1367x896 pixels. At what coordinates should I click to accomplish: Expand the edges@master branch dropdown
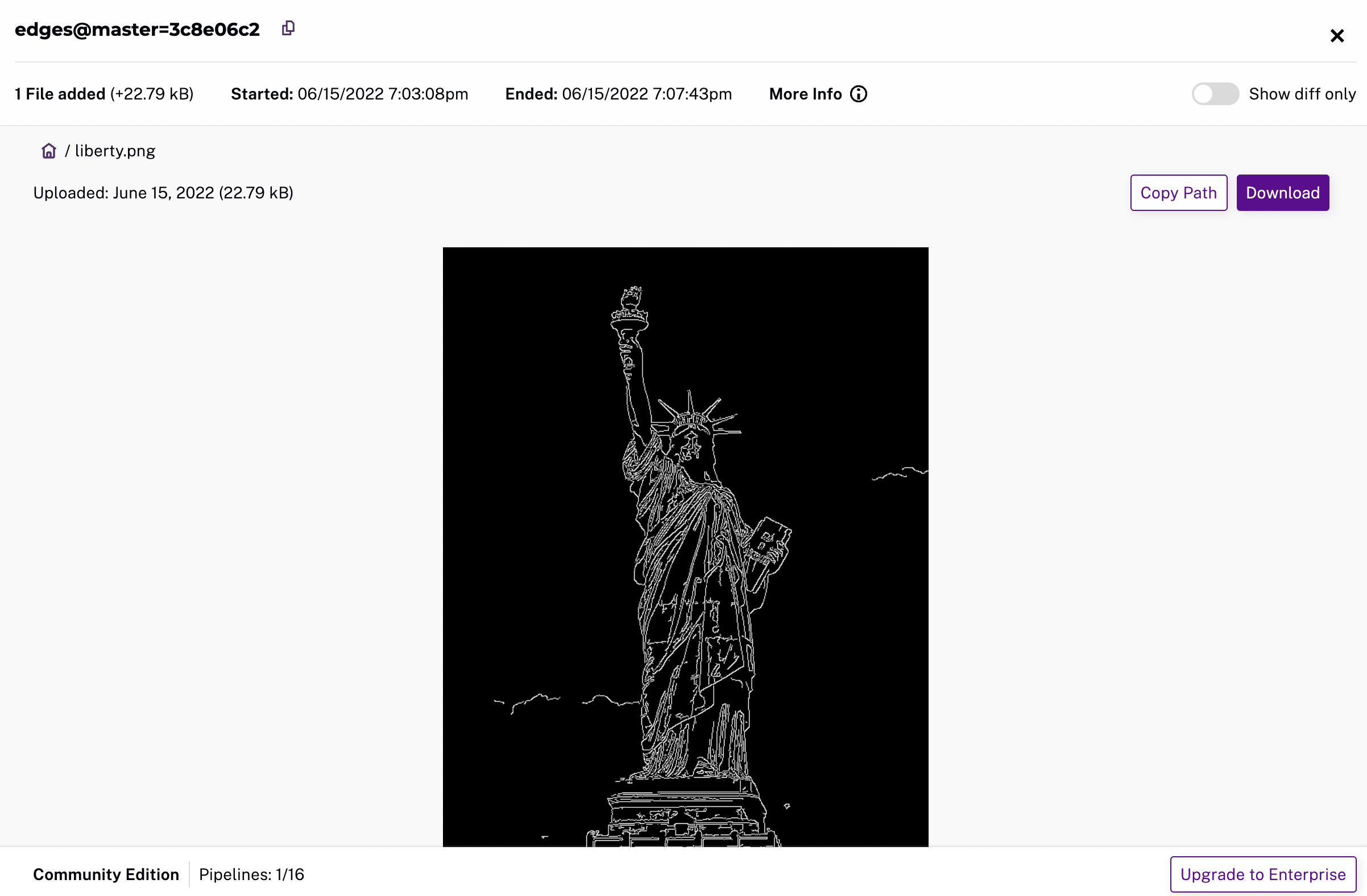point(137,29)
